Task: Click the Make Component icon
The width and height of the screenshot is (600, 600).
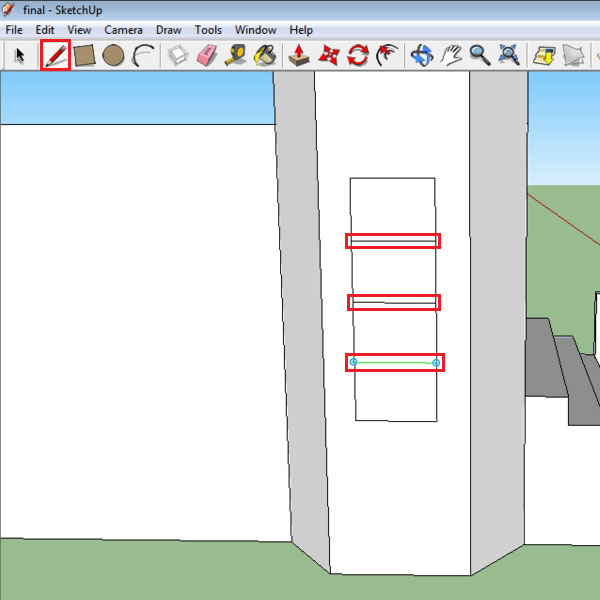Action: (x=178, y=55)
